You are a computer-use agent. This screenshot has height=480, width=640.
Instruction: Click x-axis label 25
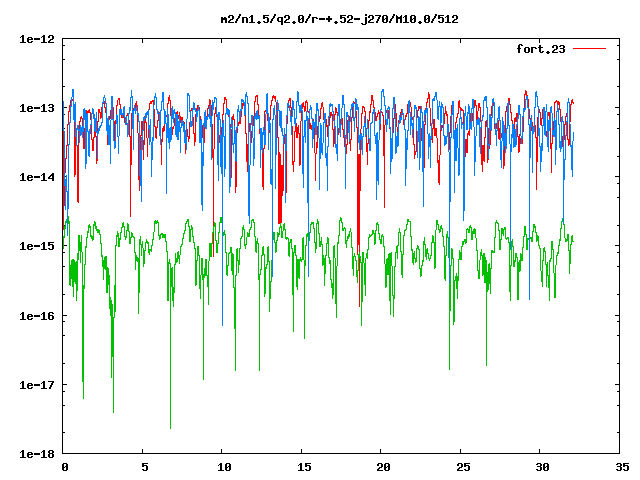pos(463,467)
